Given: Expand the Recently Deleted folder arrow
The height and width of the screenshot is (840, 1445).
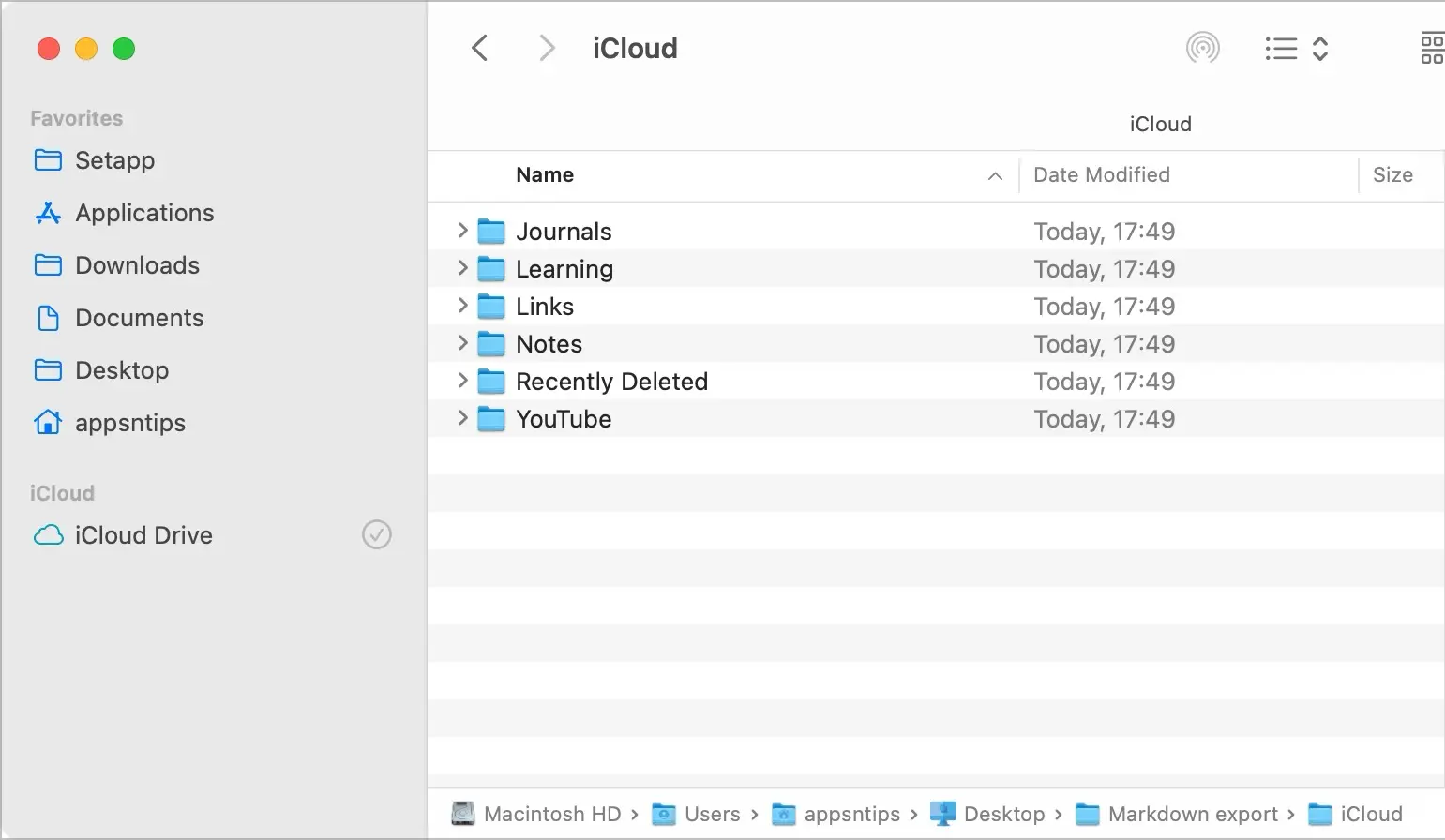Looking at the screenshot, I should coord(462,381).
